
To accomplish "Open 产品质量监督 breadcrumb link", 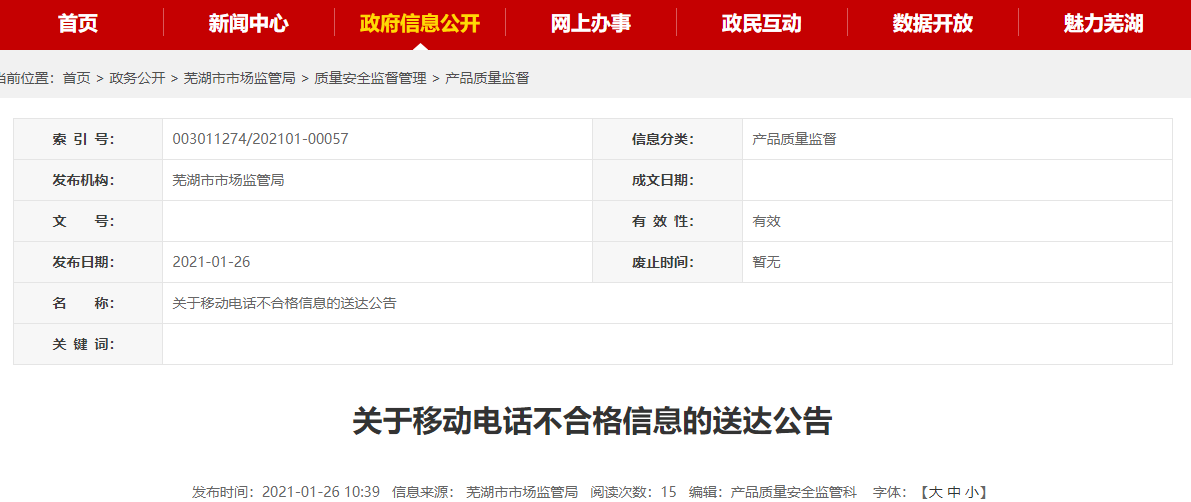I will tap(487, 77).
